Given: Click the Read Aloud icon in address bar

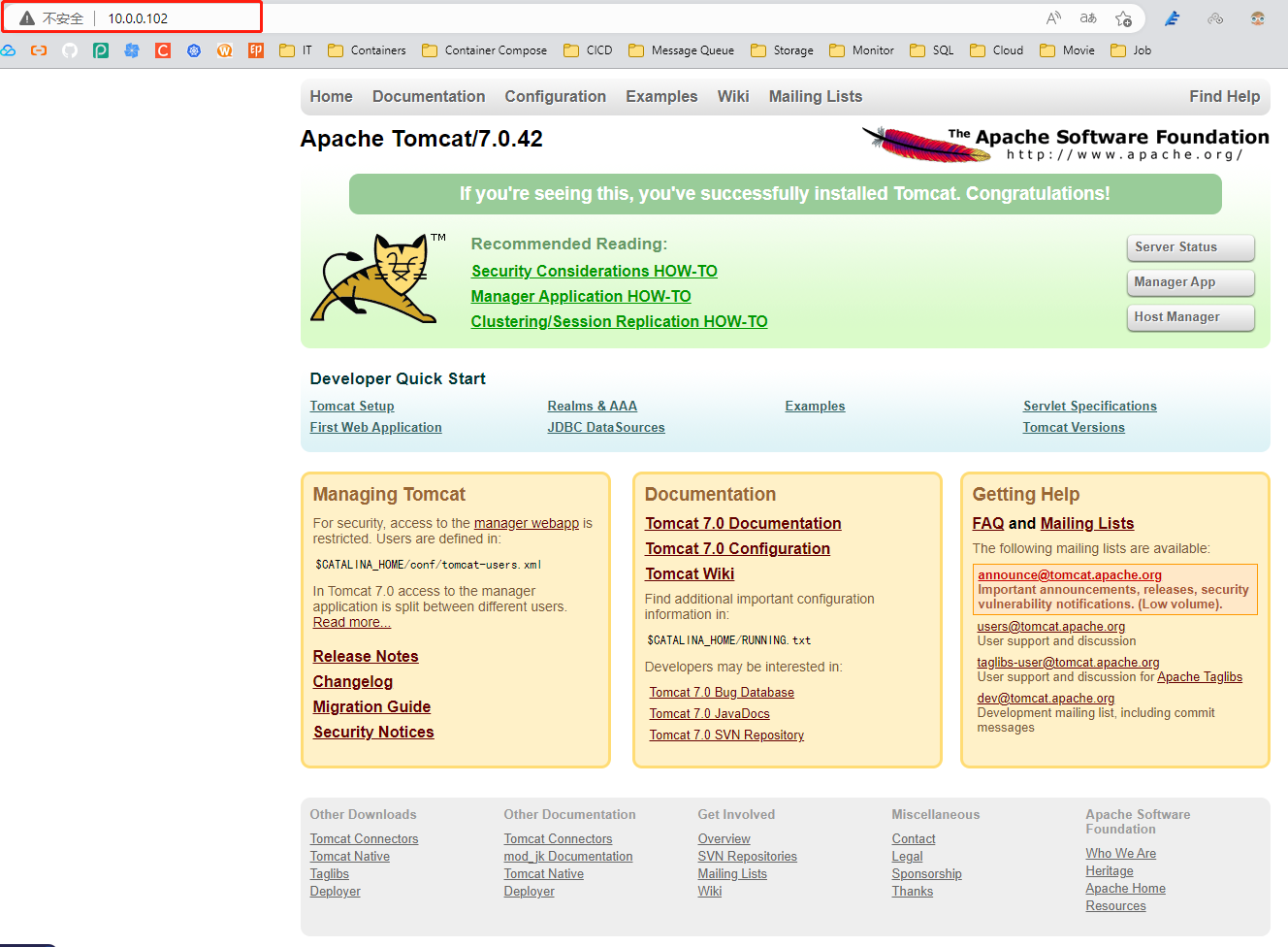Looking at the screenshot, I should click(x=1053, y=18).
